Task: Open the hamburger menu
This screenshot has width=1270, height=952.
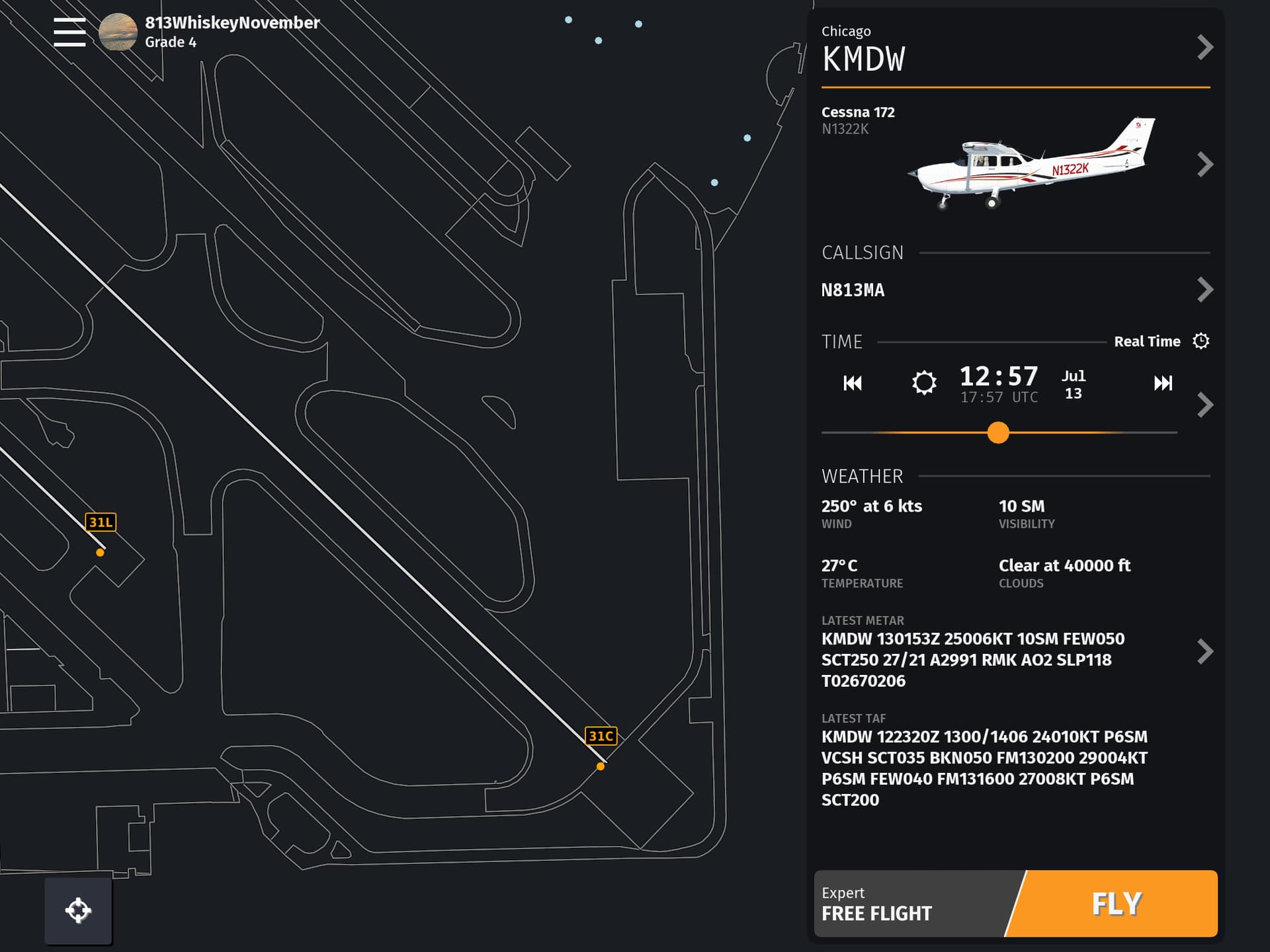Action: [69, 32]
